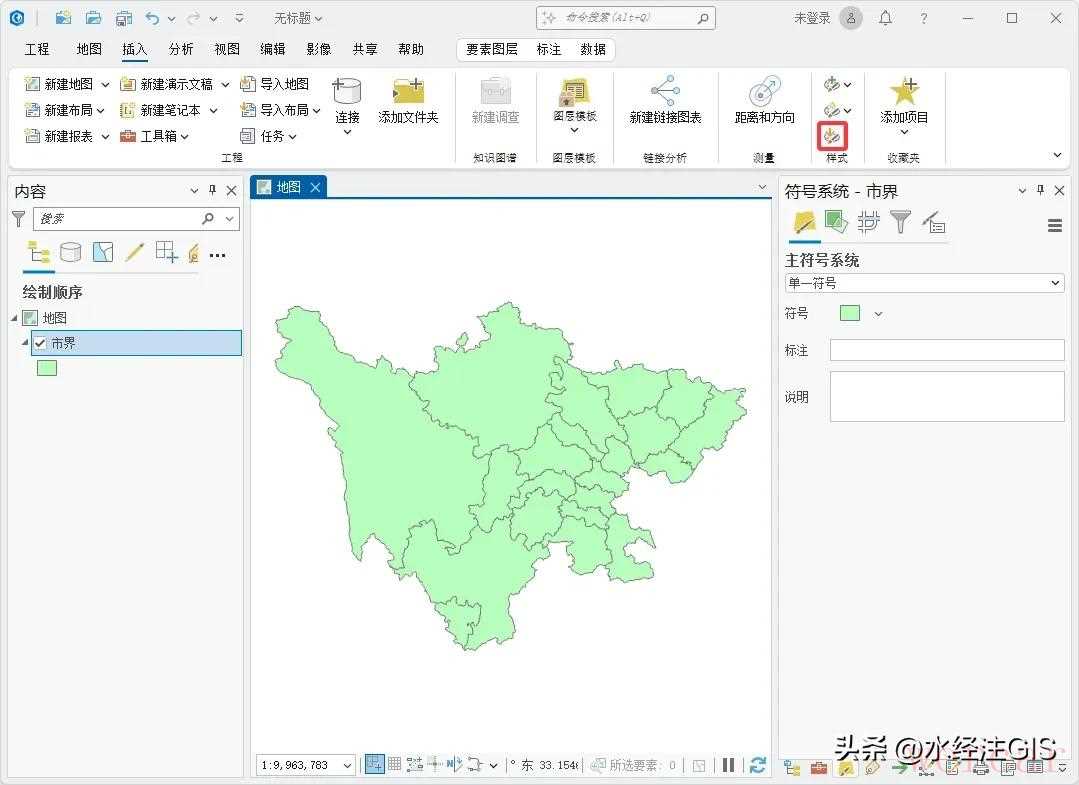
Task: Click the green symbol swatch in symbology pane
Action: 850,313
